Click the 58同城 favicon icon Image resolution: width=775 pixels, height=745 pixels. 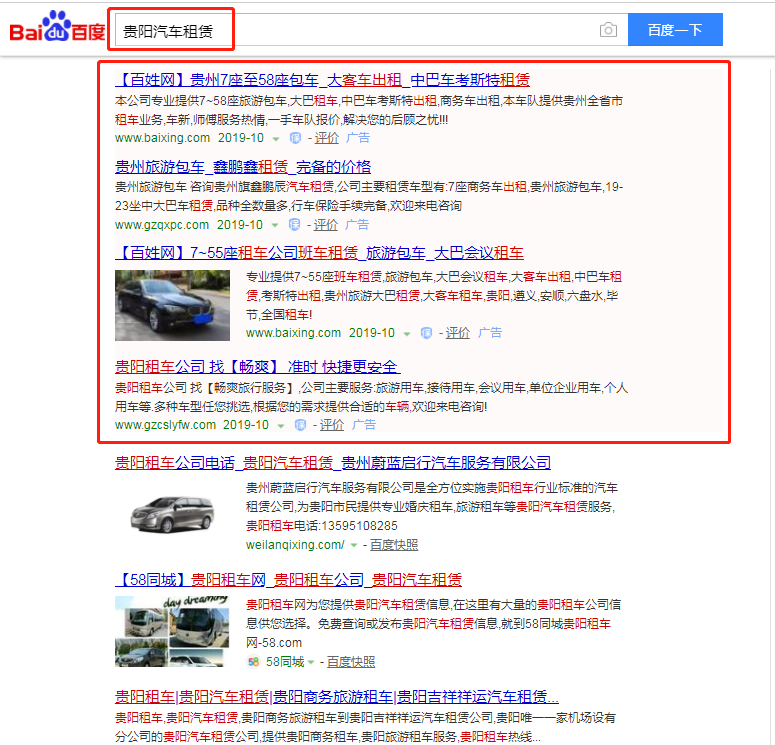[x=253, y=662]
